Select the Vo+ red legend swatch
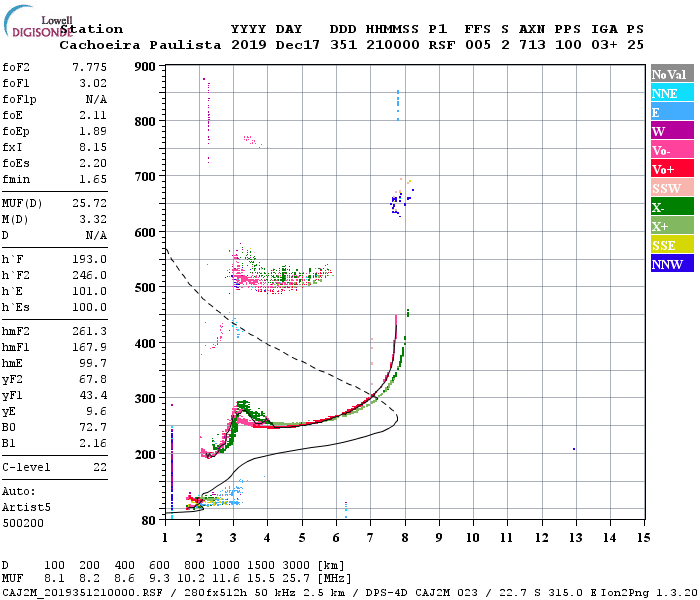 click(672, 169)
